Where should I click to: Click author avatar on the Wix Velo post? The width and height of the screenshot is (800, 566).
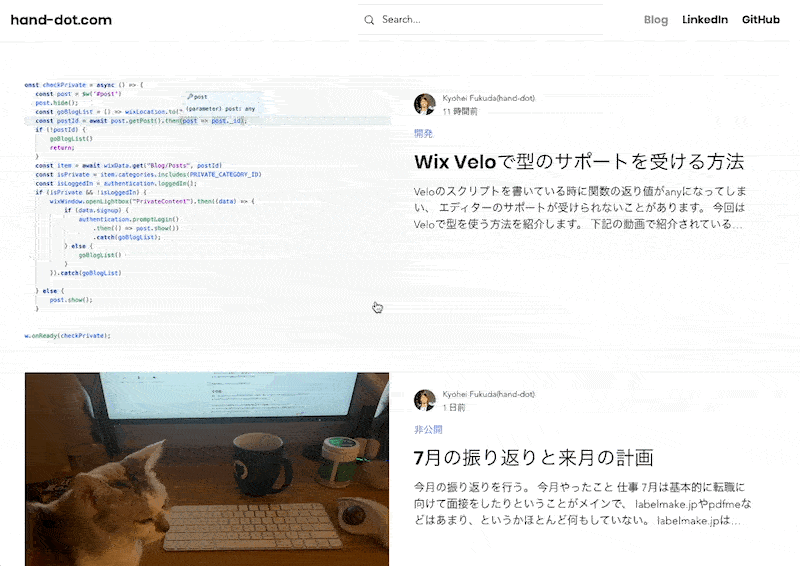(424, 104)
